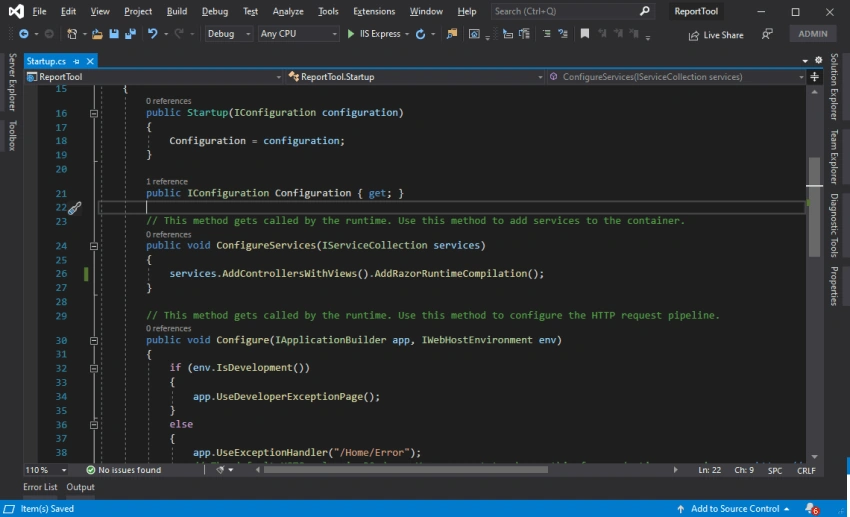Click the screwdriver quick actions icon
Viewport: 850px width, 517px height.
75,208
